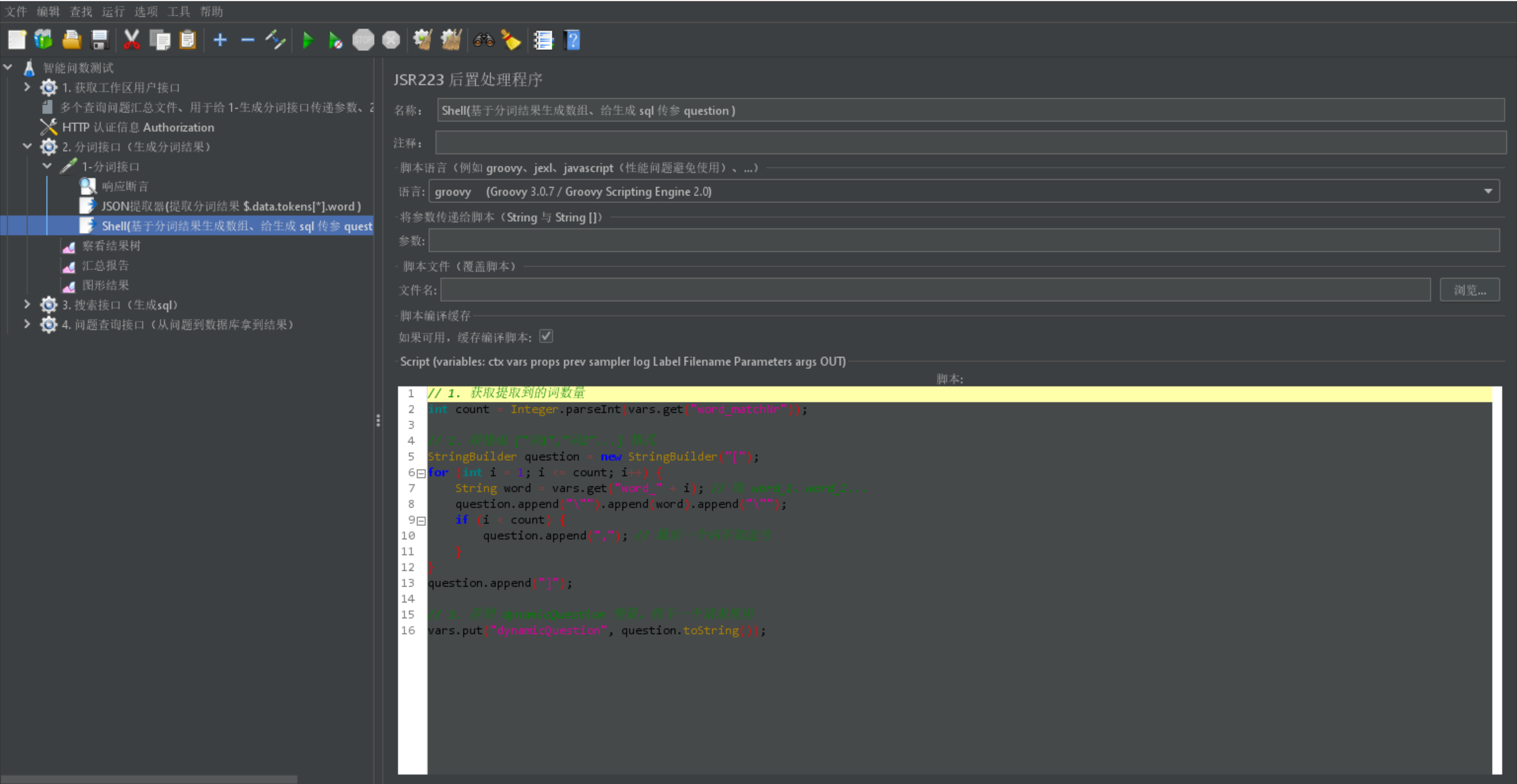Image resolution: width=1517 pixels, height=784 pixels.
Task: Open the 文件 menu
Action: coord(16,11)
